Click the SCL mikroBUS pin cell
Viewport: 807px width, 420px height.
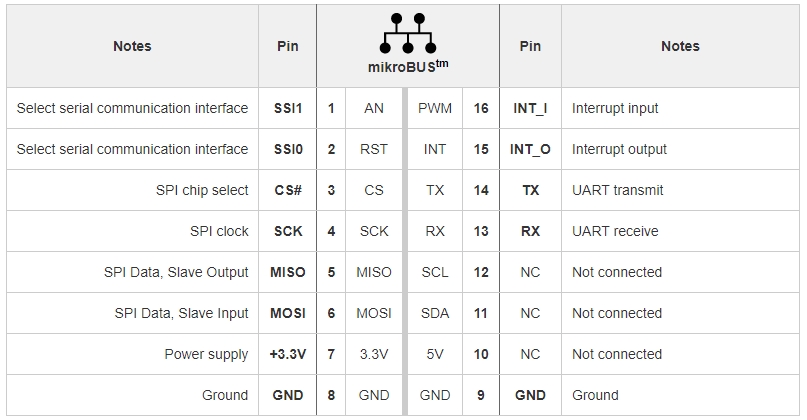pyautogui.click(x=435, y=272)
